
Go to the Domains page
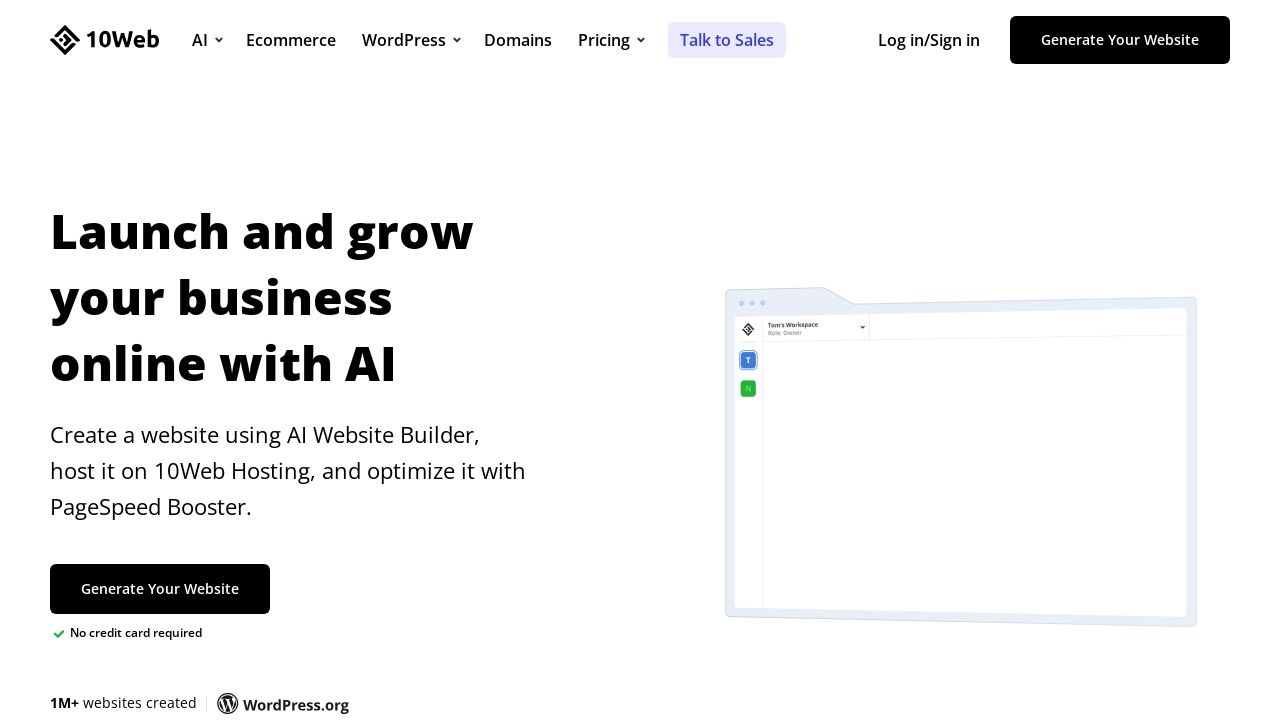click(518, 40)
